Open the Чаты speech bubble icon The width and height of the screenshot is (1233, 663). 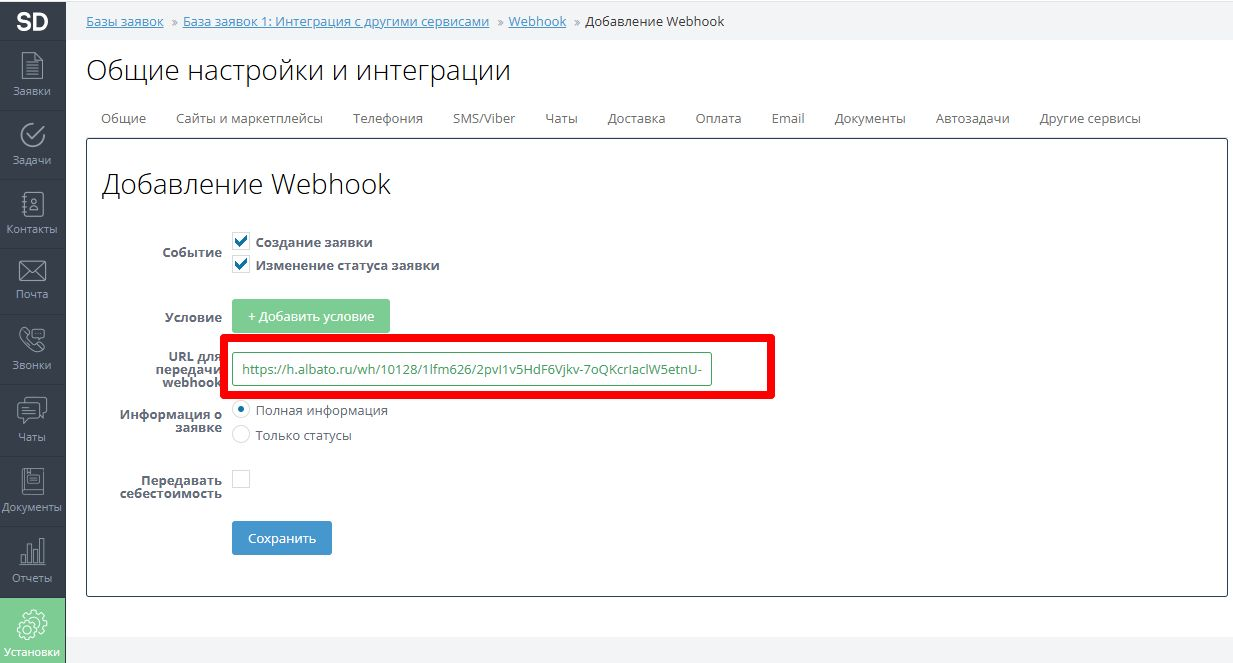[32, 411]
